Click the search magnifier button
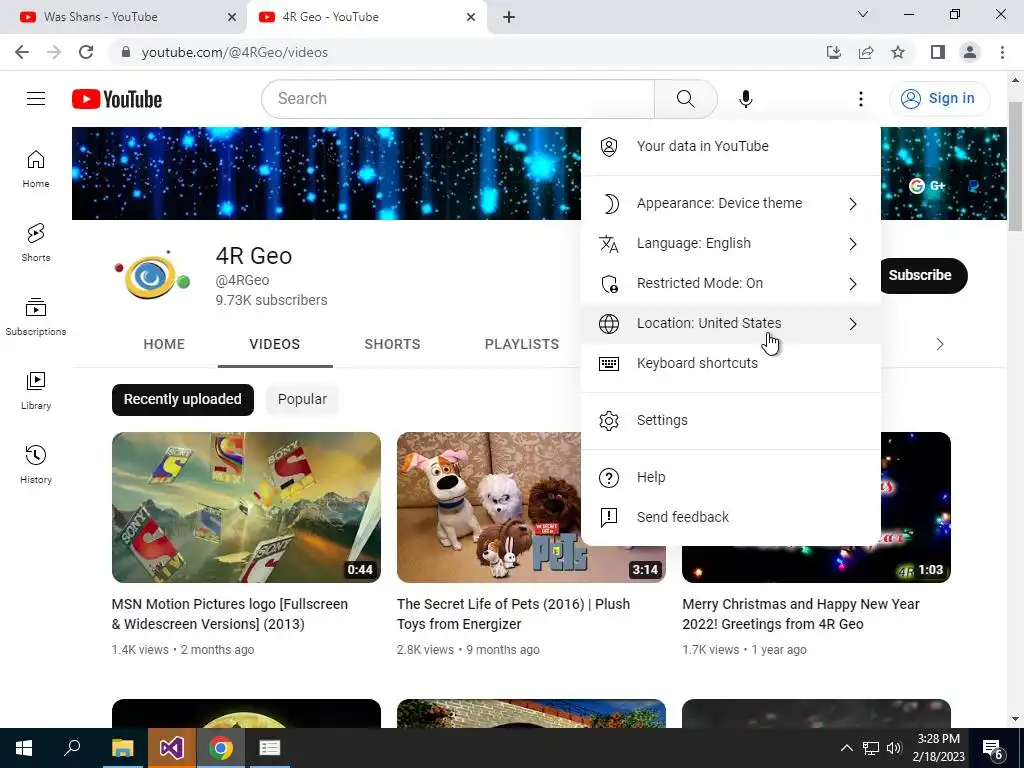This screenshot has width=1024, height=768. coord(685,99)
